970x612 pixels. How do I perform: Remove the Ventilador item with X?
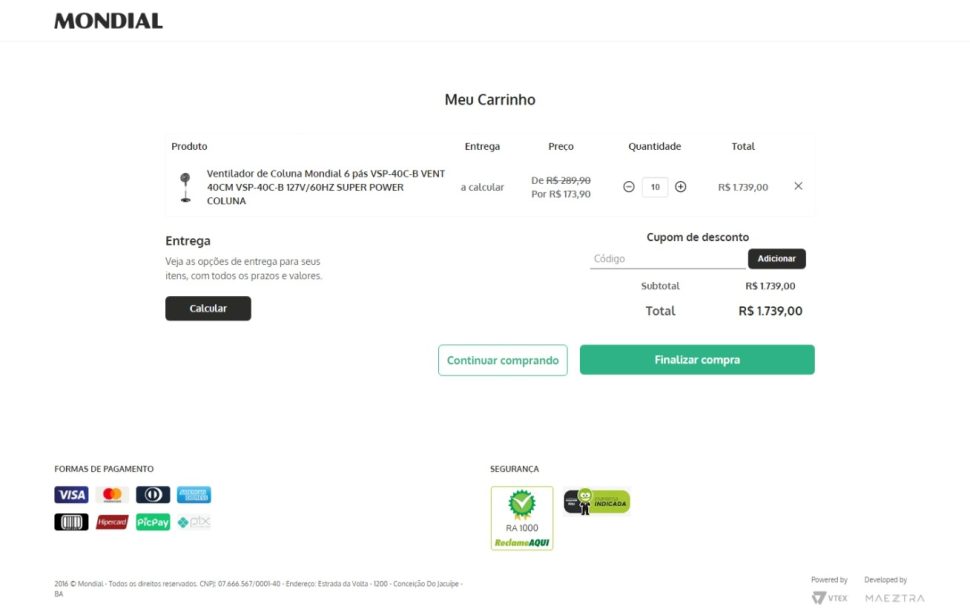(798, 186)
